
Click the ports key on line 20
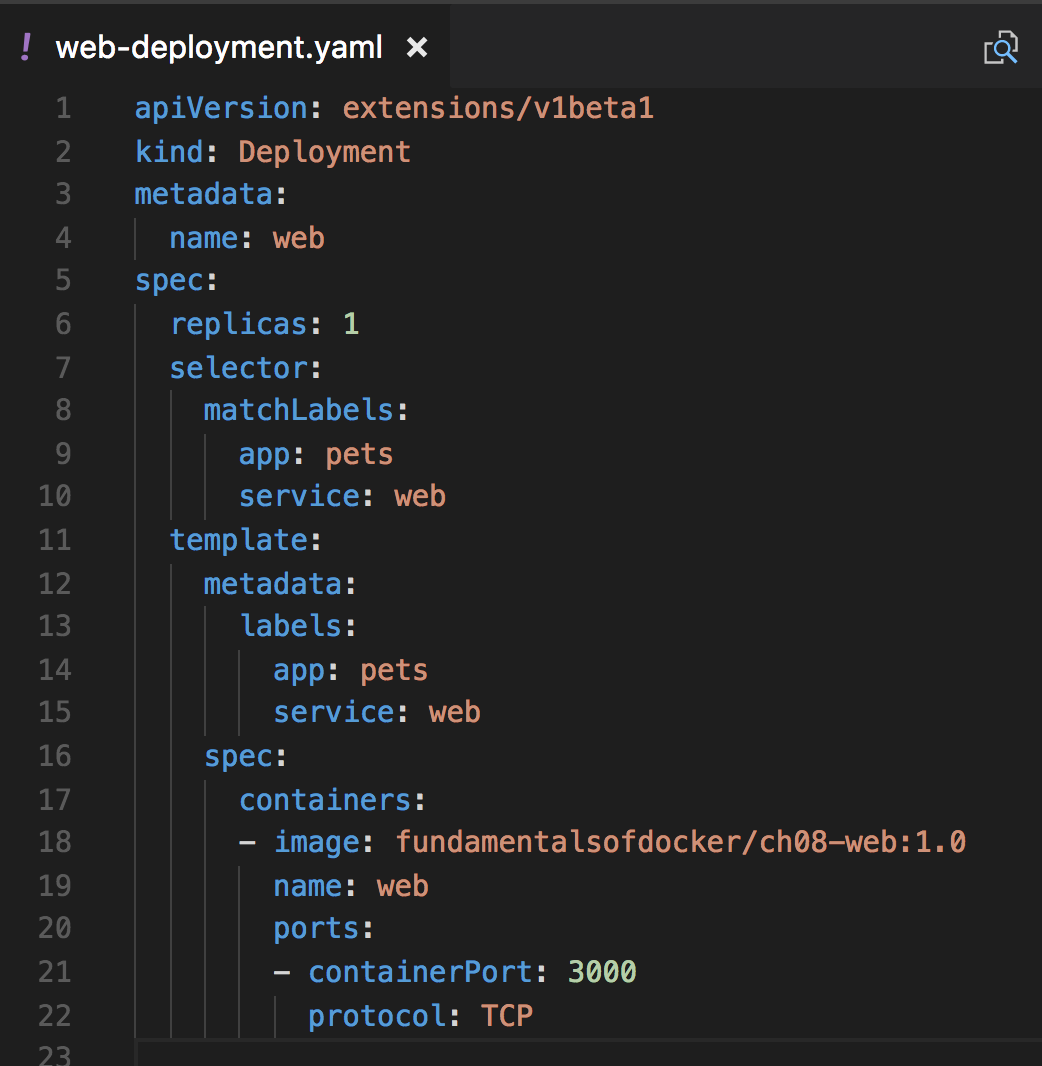[x=316, y=929]
